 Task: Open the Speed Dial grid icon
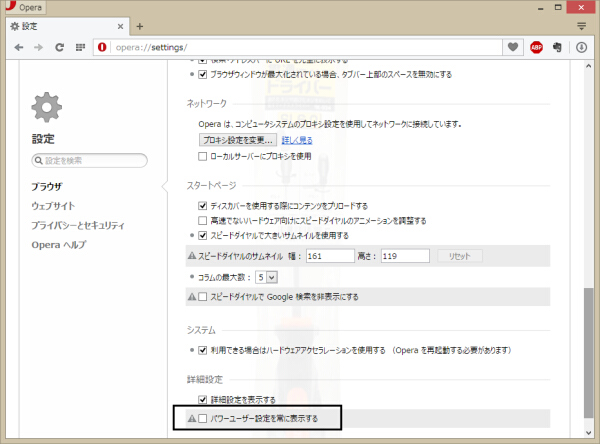click(x=80, y=47)
